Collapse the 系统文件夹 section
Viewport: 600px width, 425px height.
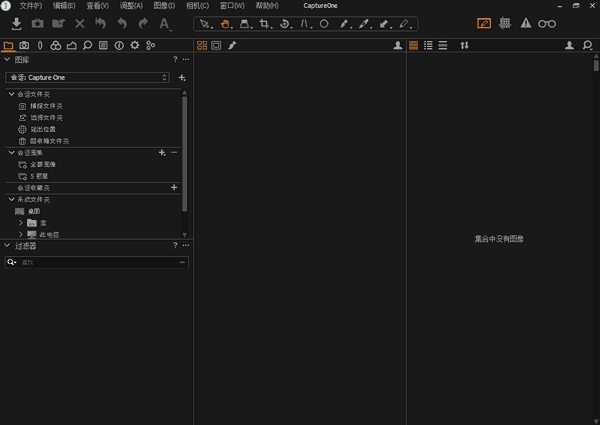tap(11, 200)
